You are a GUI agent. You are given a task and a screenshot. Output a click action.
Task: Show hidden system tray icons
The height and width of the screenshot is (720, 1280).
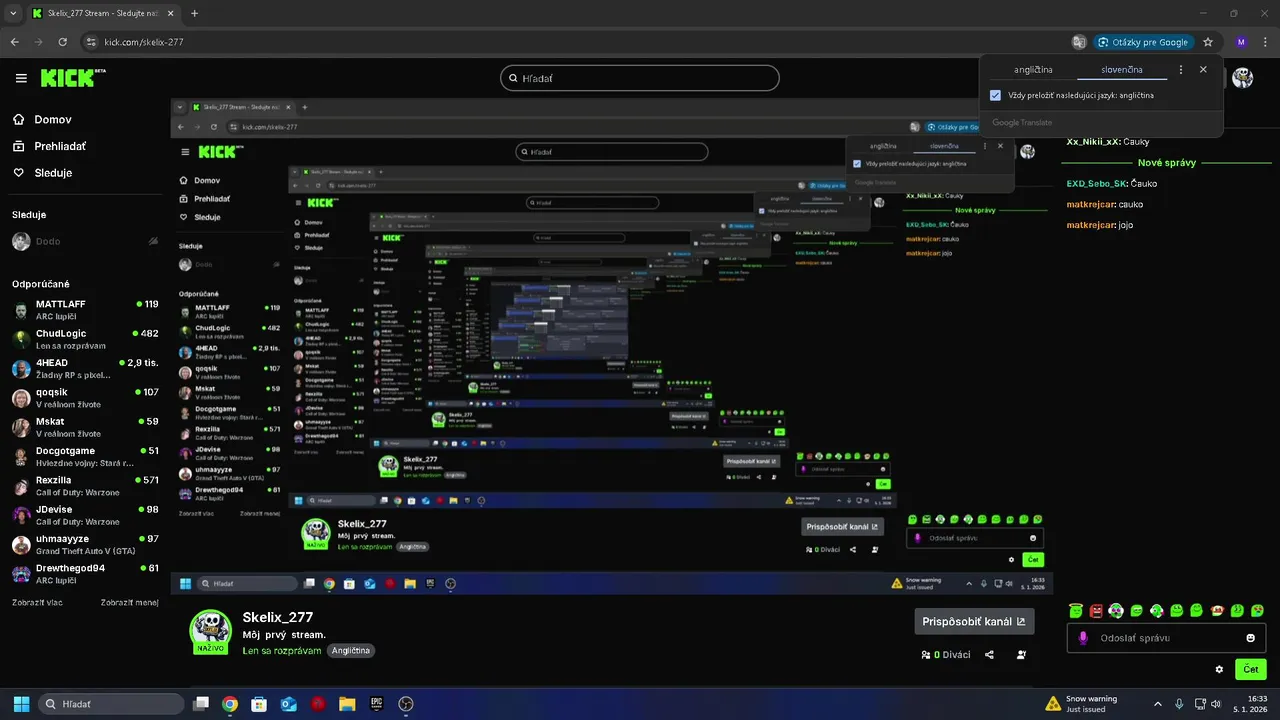click(x=1158, y=704)
